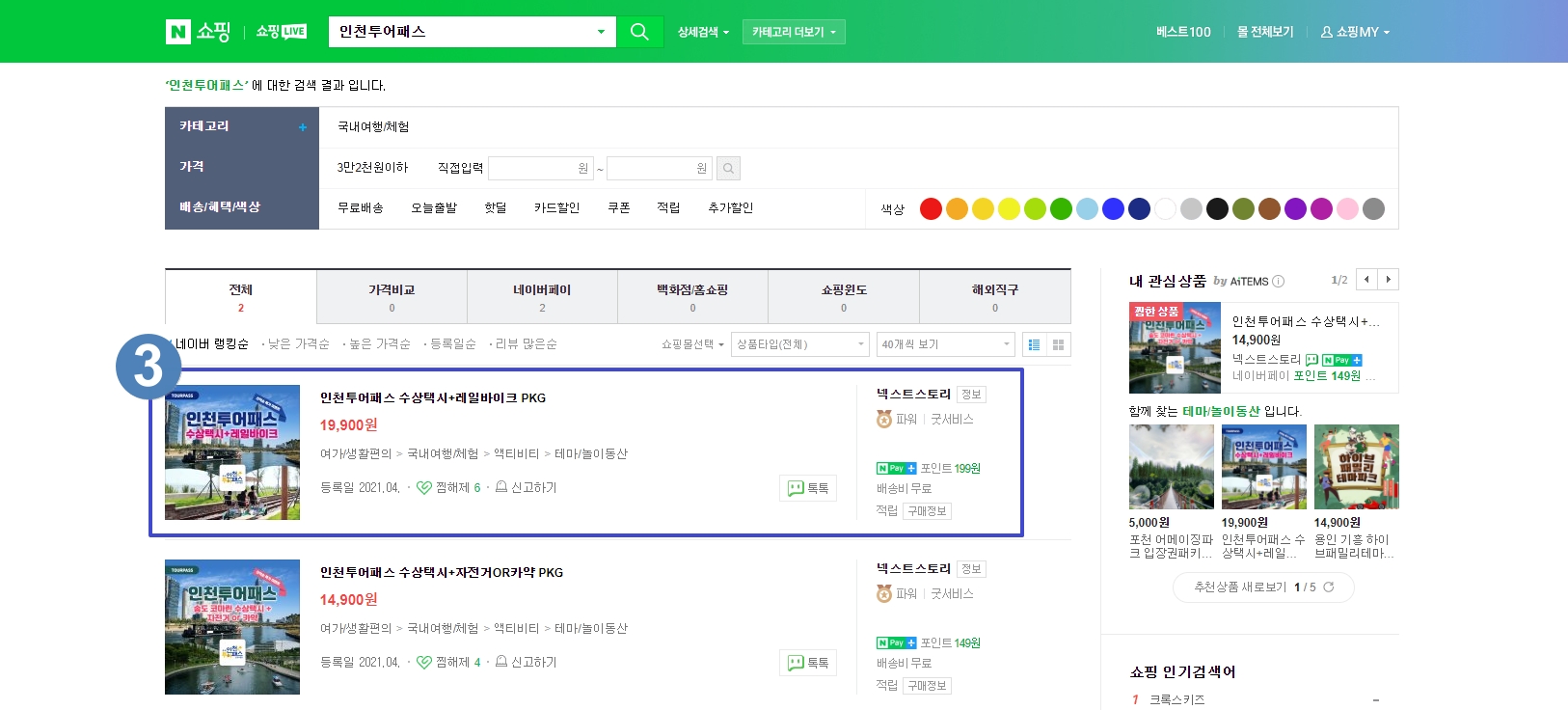
Task: Click the 쇼핑MY user profile icon
Action: [x=1327, y=32]
